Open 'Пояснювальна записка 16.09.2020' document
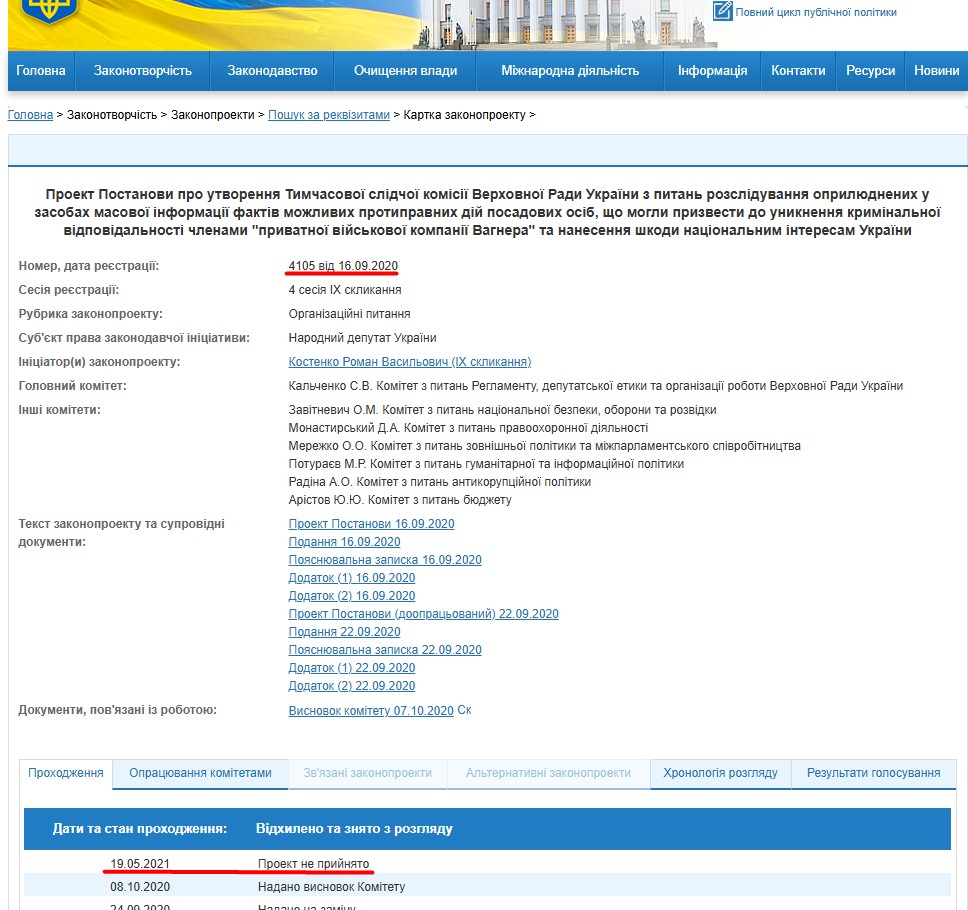Image resolution: width=968 pixels, height=910 pixels. point(385,560)
